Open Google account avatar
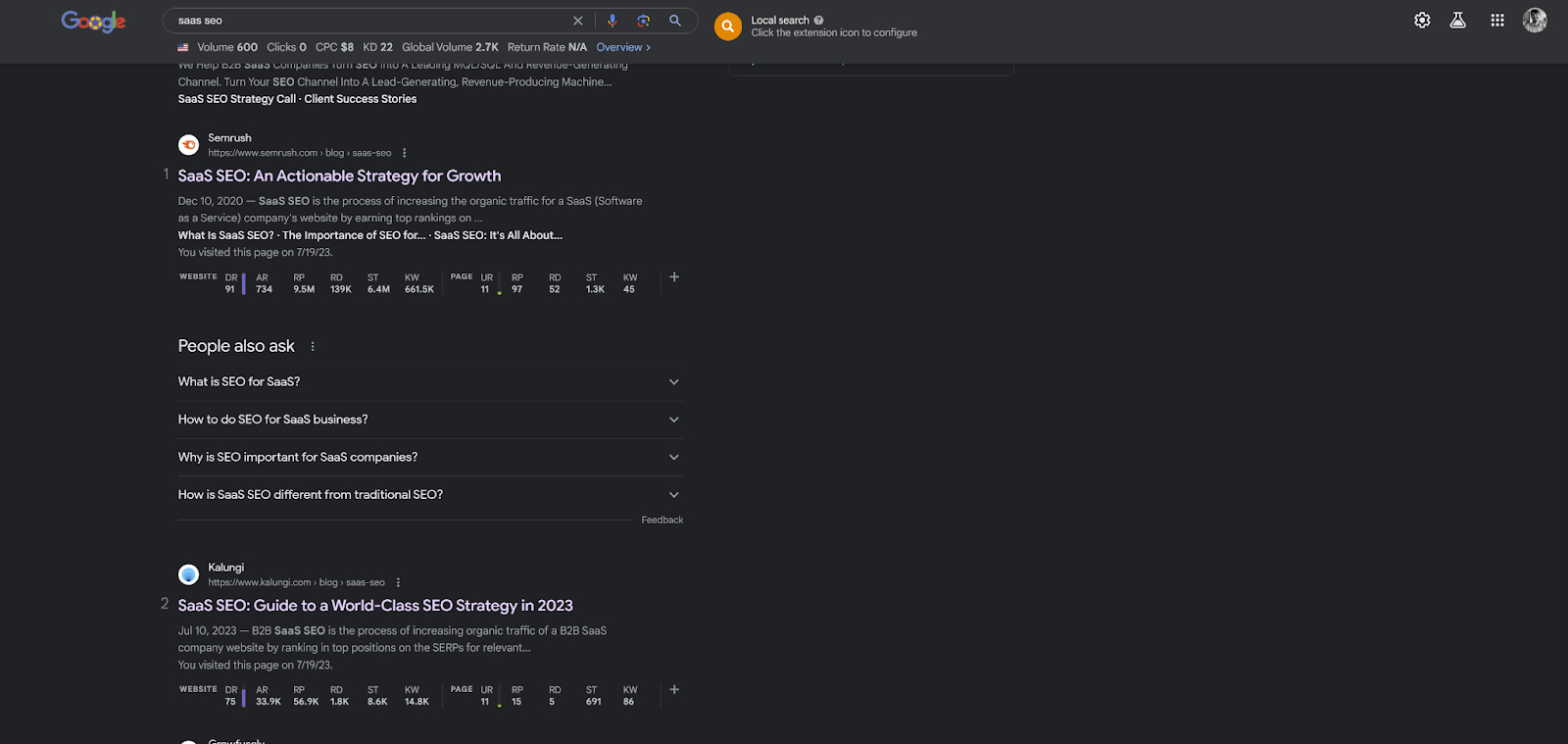Image resolution: width=1568 pixels, height=744 pixels. (1535, 21)
